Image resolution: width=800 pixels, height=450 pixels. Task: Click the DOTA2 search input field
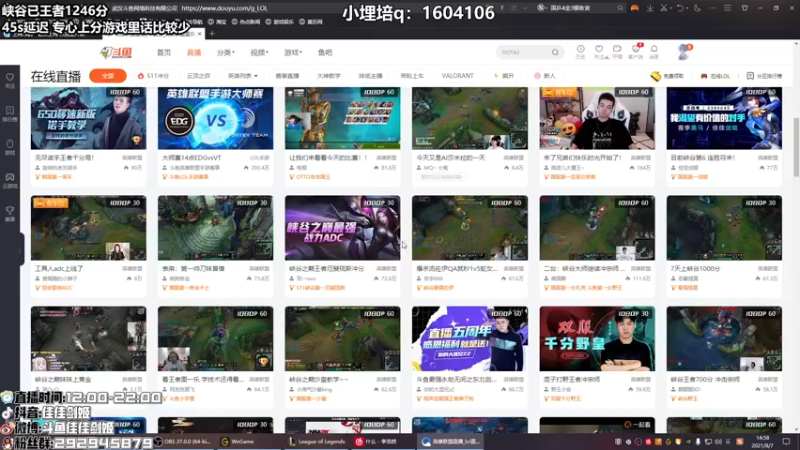coord(523,52)
